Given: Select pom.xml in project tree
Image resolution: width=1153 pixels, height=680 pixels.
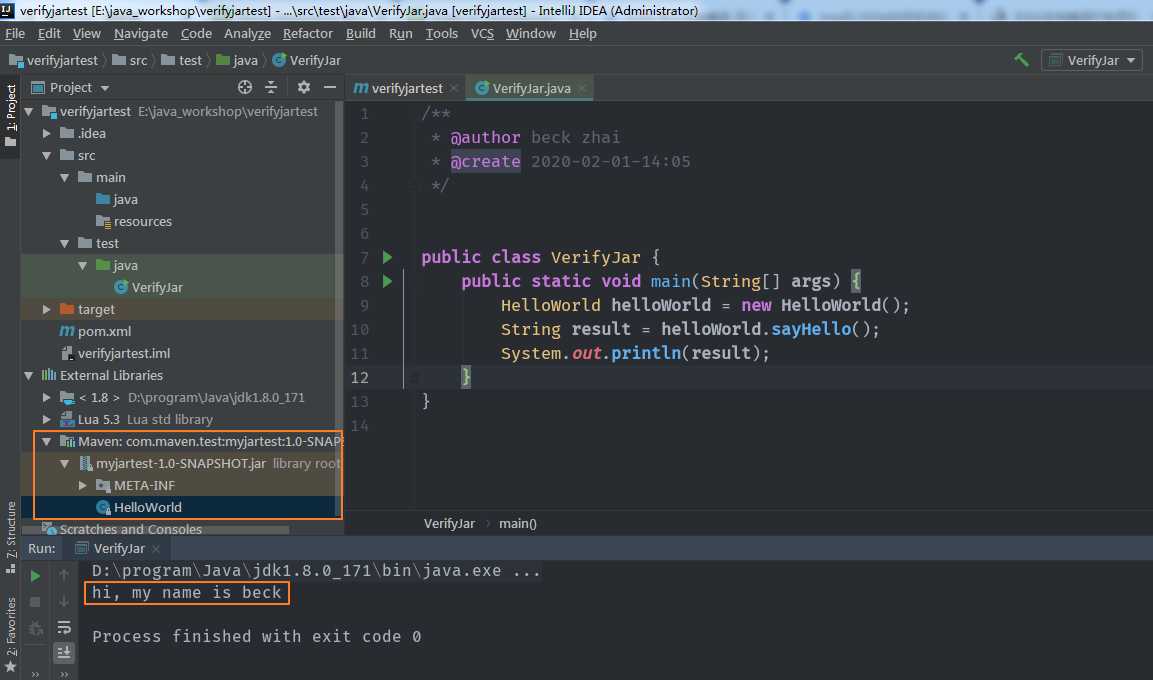Looking at the screenshot, I should (96, 332).
